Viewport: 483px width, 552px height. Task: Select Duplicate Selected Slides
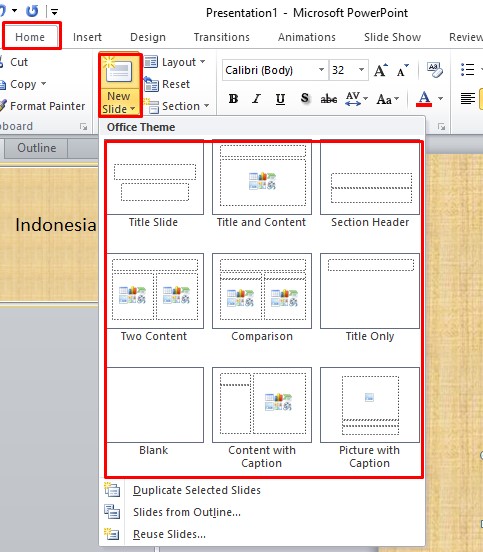tap(262, 490)
